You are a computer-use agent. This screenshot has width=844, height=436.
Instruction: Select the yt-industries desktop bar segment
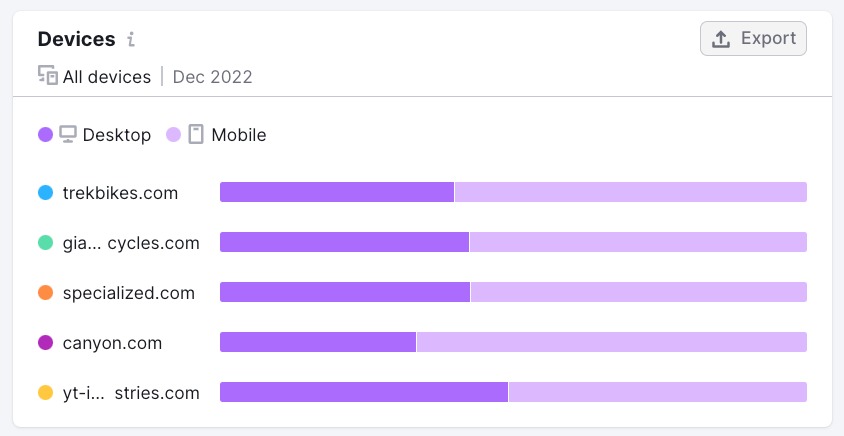pos(364,392)
